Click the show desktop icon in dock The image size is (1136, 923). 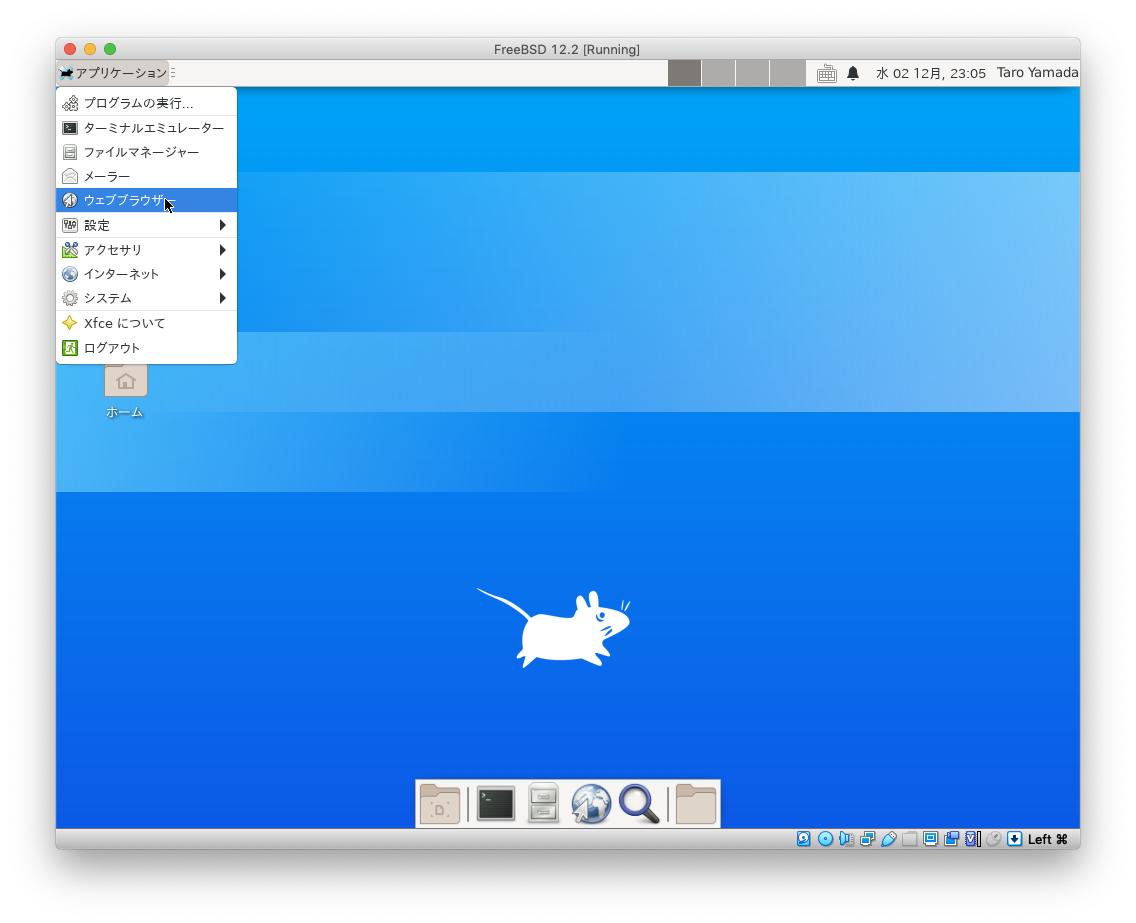440,804
